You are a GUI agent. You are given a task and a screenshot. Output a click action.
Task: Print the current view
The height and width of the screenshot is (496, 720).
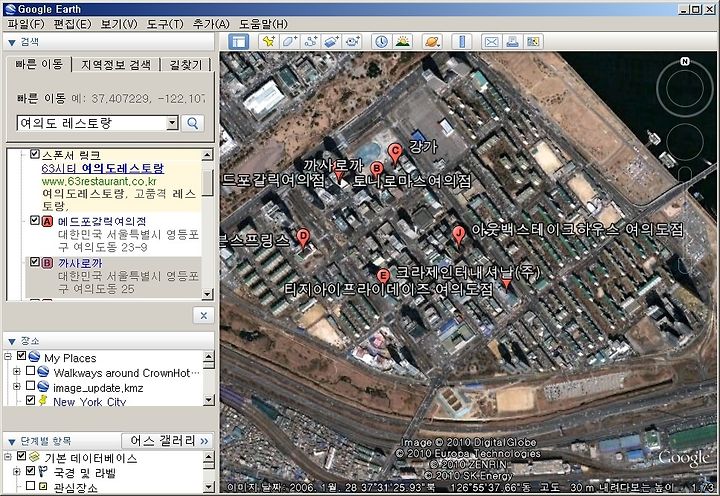(x=512, y=42)
